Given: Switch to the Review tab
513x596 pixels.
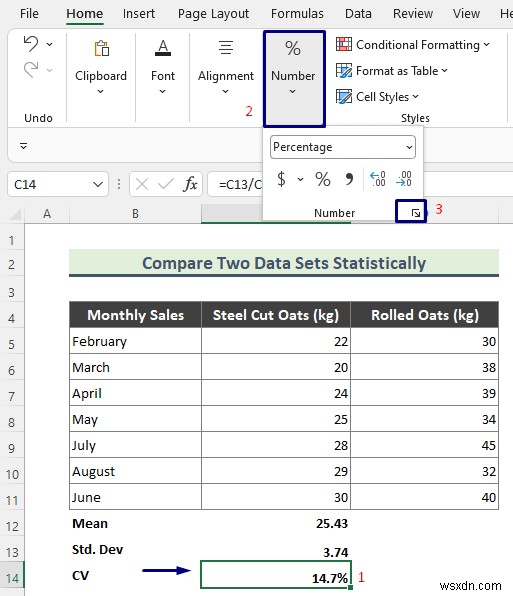Looking at the screenshot, I should pyautogui.click(x=413, y=14).
